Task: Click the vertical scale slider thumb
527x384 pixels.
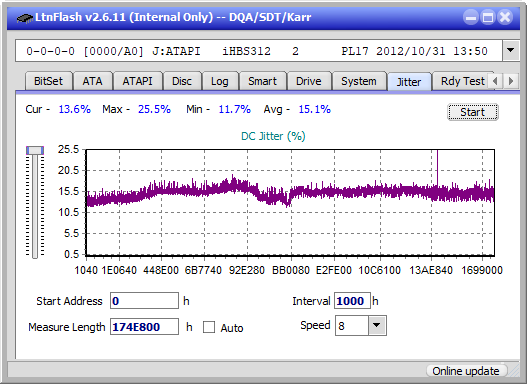Action: click(x=35, y=150)
